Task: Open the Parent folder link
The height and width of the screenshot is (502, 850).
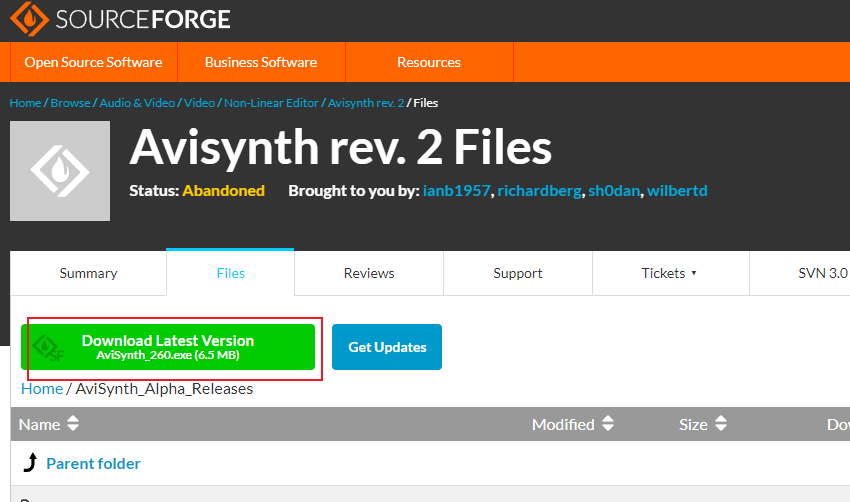Action: 93,463
